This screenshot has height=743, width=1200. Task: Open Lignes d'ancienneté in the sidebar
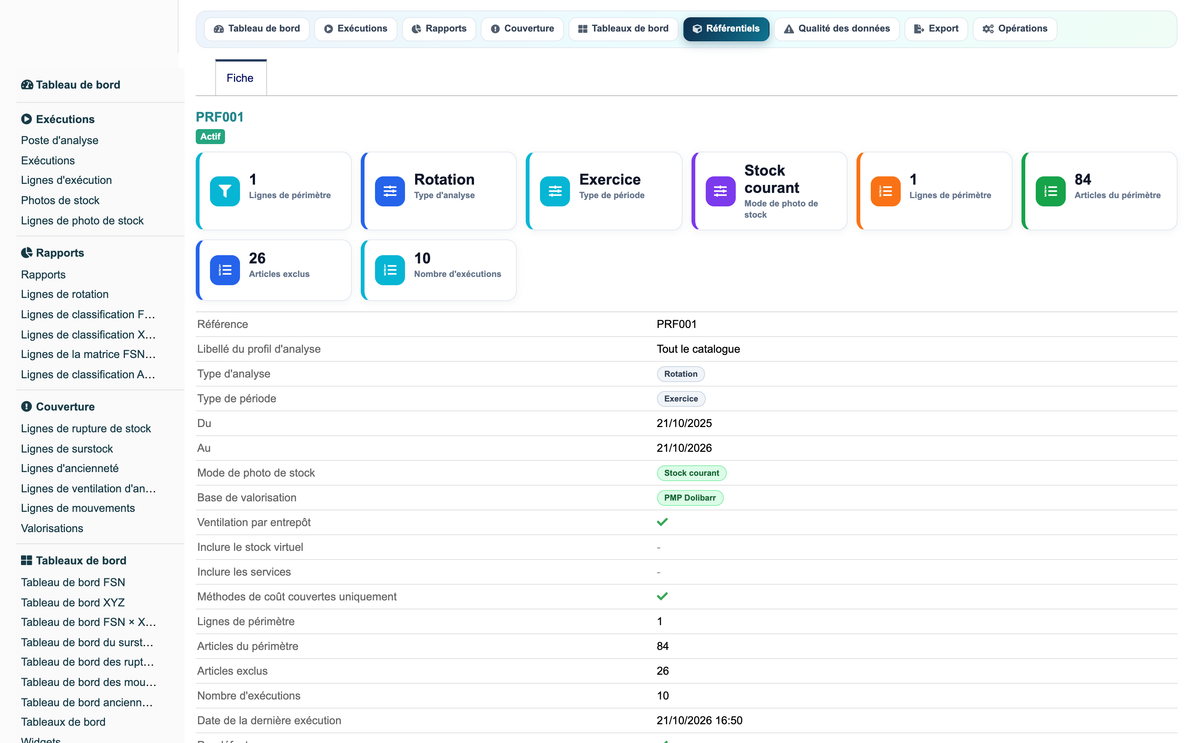pyautogui.click(x=70, y=469)
